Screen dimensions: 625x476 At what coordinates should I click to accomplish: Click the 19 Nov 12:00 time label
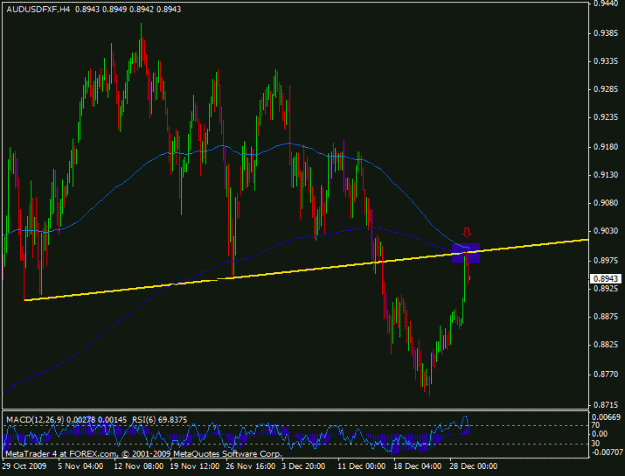pyautogui.click(x=195, y=466)
